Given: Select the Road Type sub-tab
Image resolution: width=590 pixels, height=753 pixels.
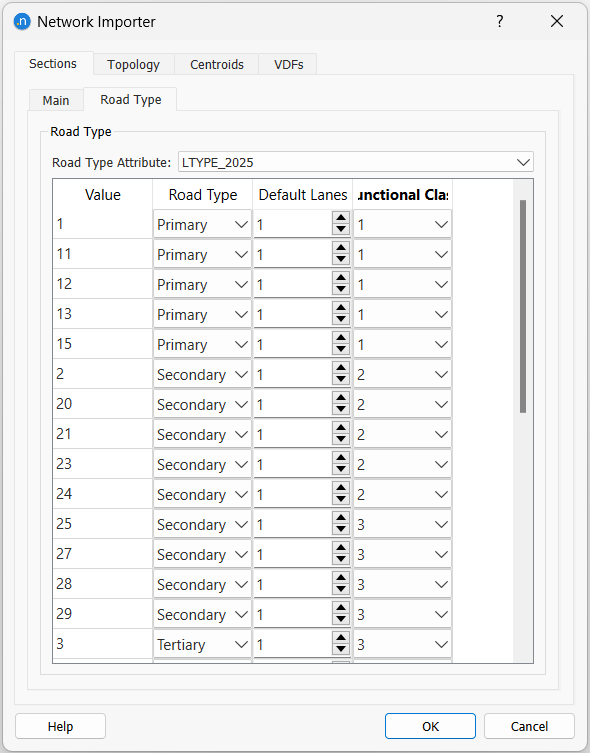Looking at the screenshot, I should click(131, 99).
